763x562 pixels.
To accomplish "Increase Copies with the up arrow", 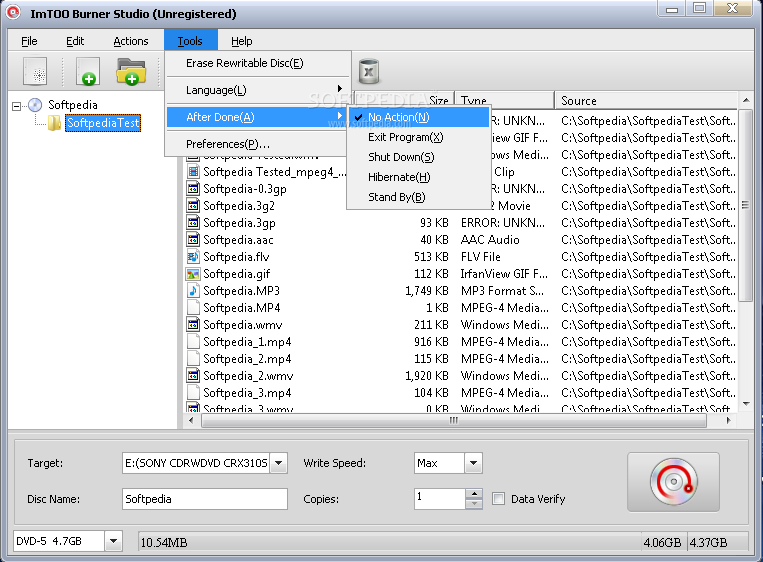I will 473,494.
